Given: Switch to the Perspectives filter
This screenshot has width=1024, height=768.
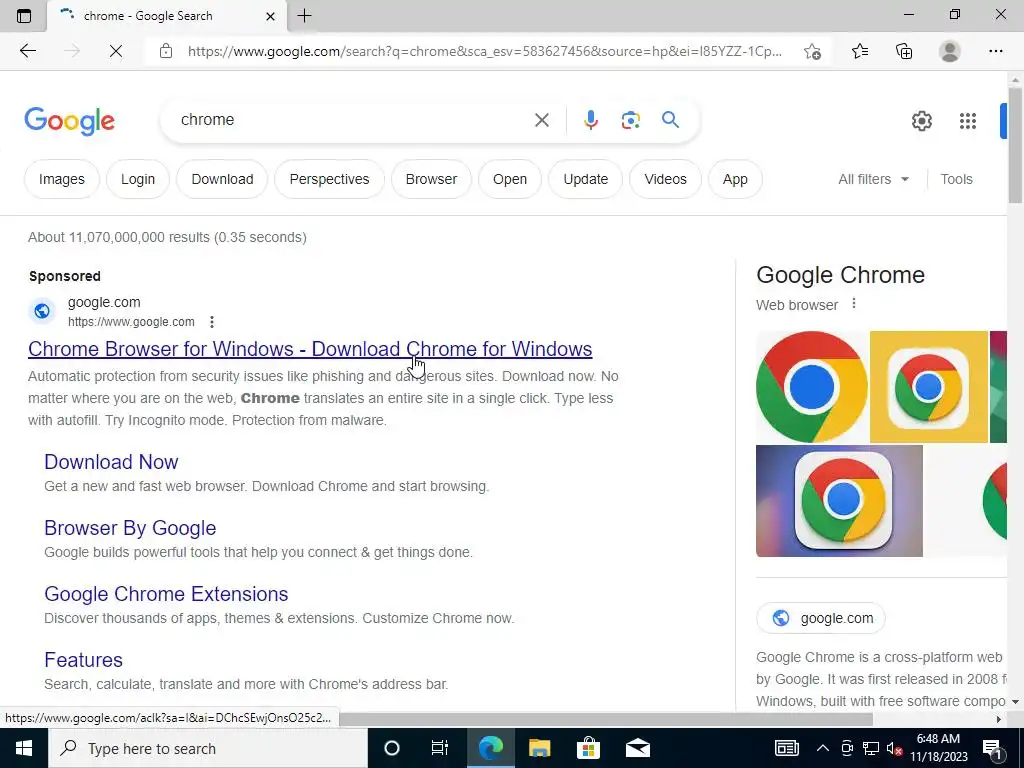Looking at the screenshot, I should pos(329,179).
